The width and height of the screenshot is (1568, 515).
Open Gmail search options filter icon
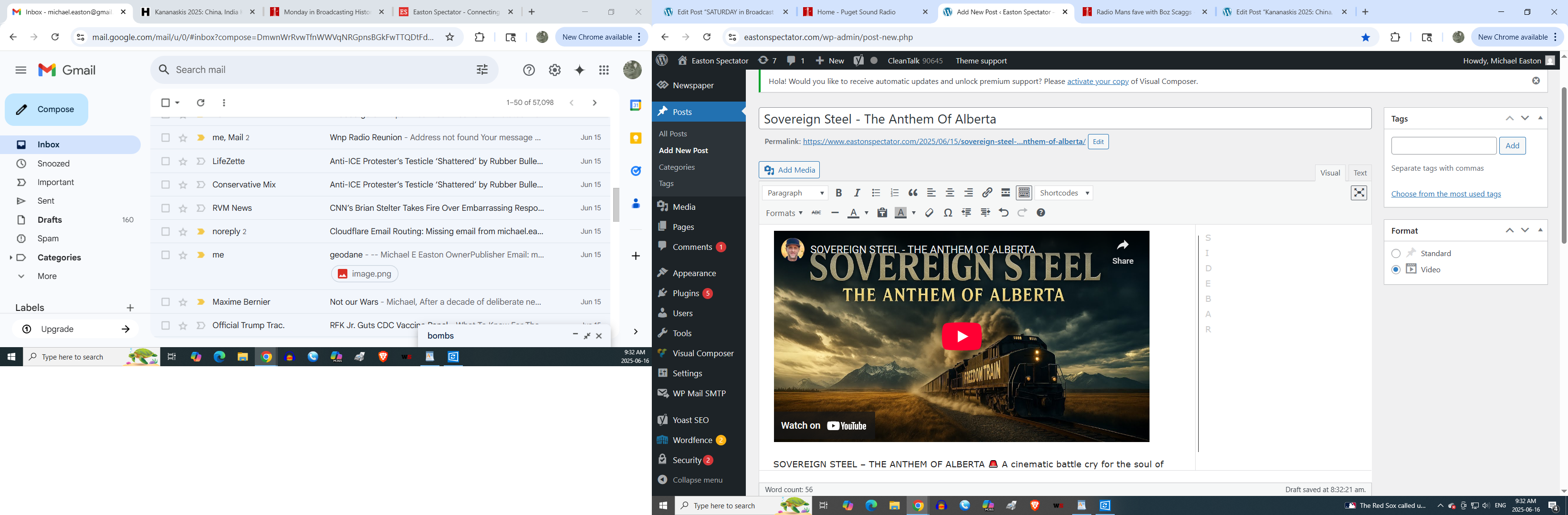click(482, 70)
